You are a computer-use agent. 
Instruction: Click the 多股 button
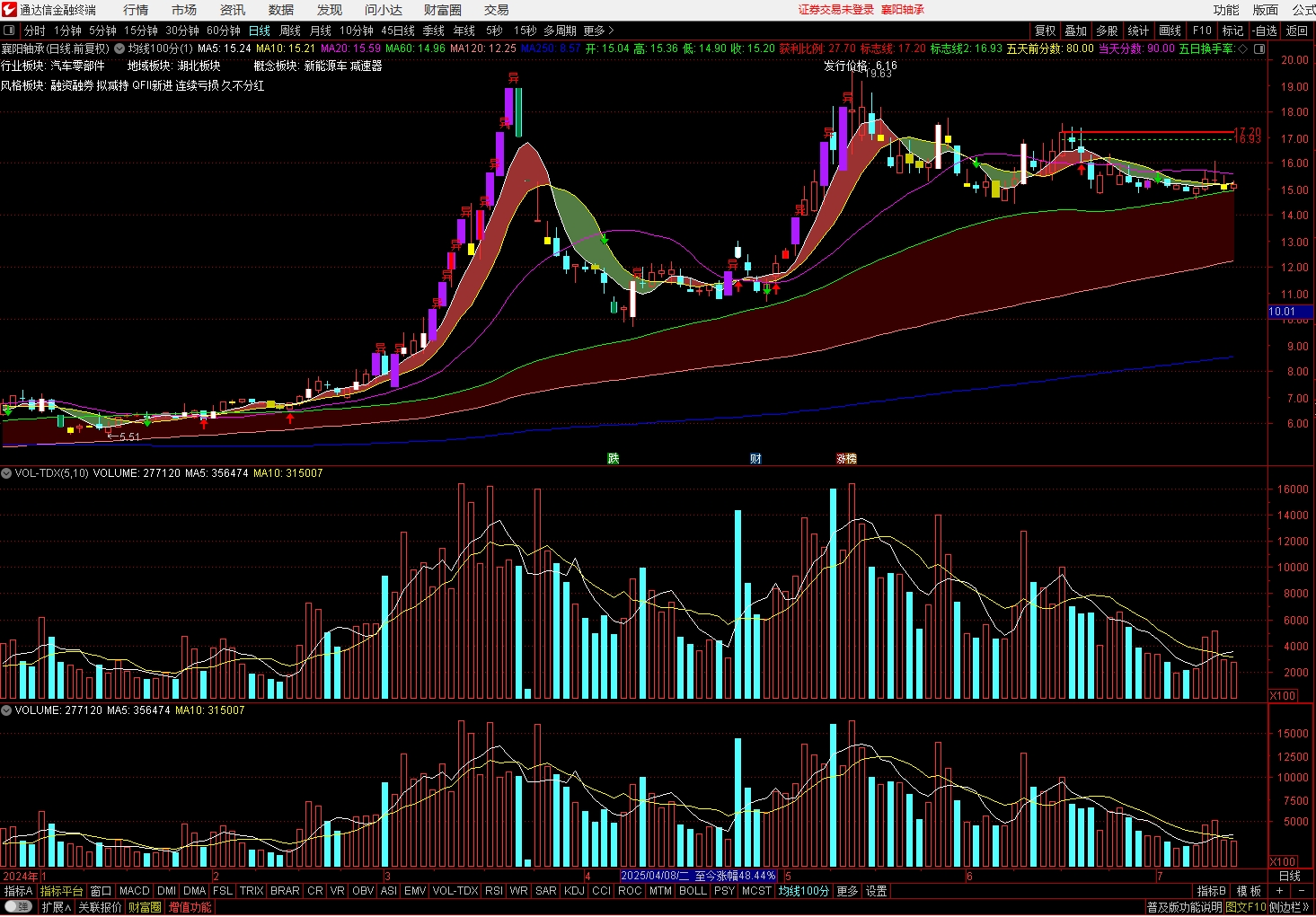[1107, 31]
